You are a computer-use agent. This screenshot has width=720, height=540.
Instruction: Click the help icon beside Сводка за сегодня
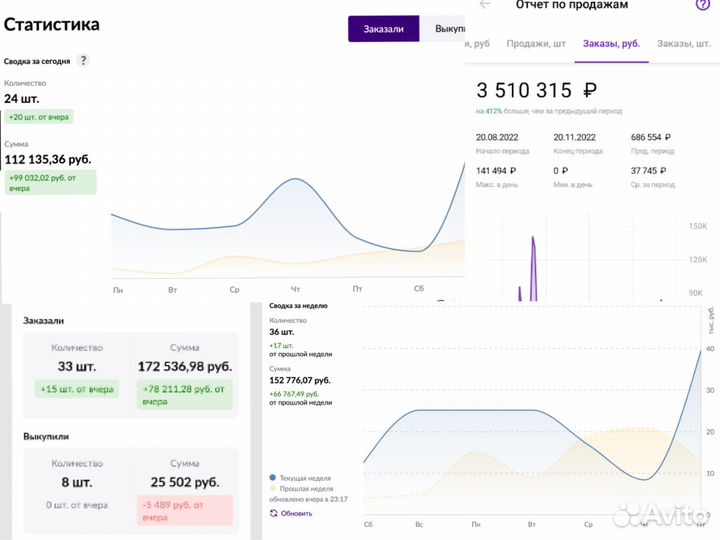coord(83,61)
